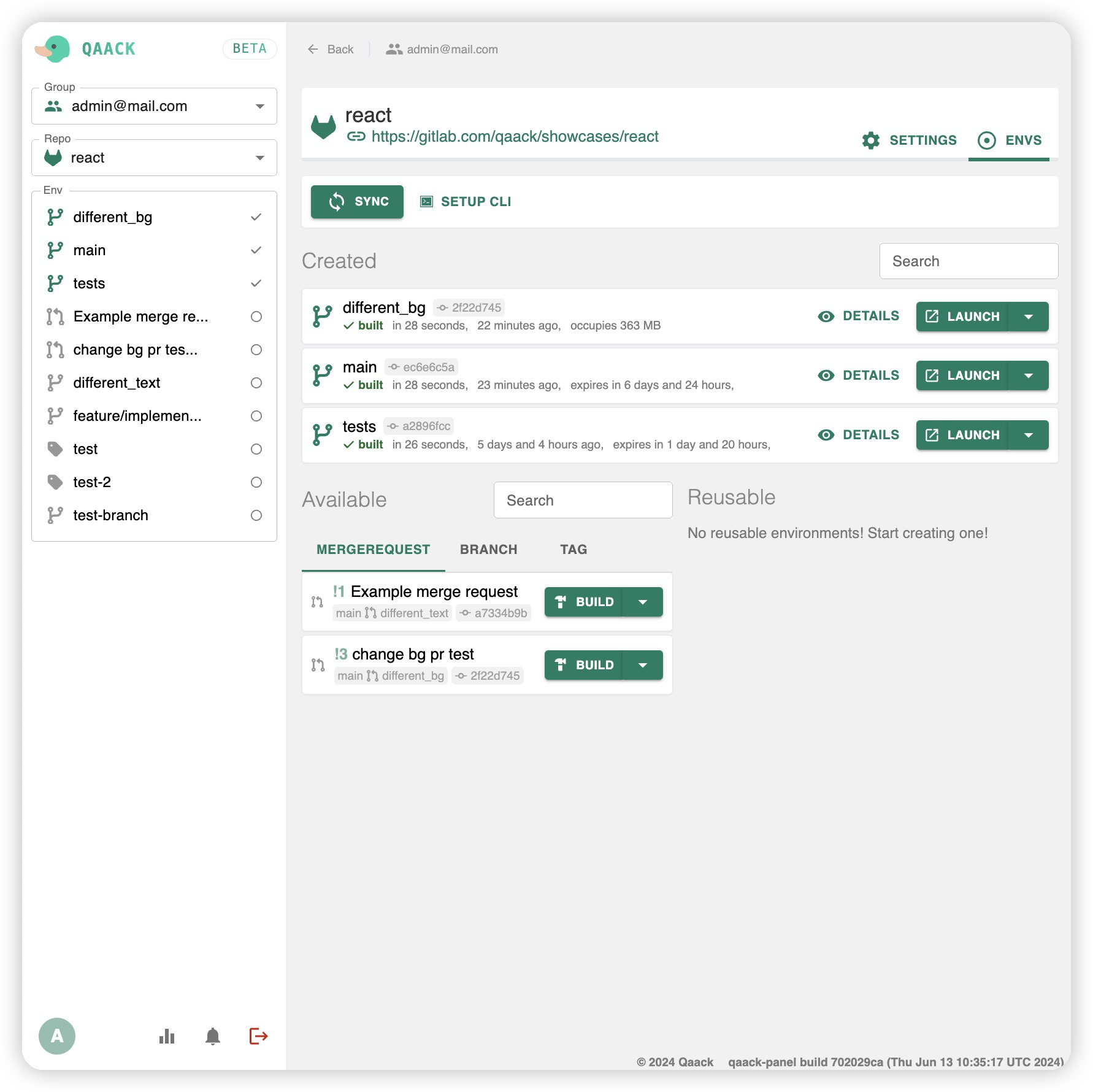The height and width of the screenshot is (1092, 1093).
Task: Expand the Group admin@mail.com dropdown
Action: click(x=260, y=107)
